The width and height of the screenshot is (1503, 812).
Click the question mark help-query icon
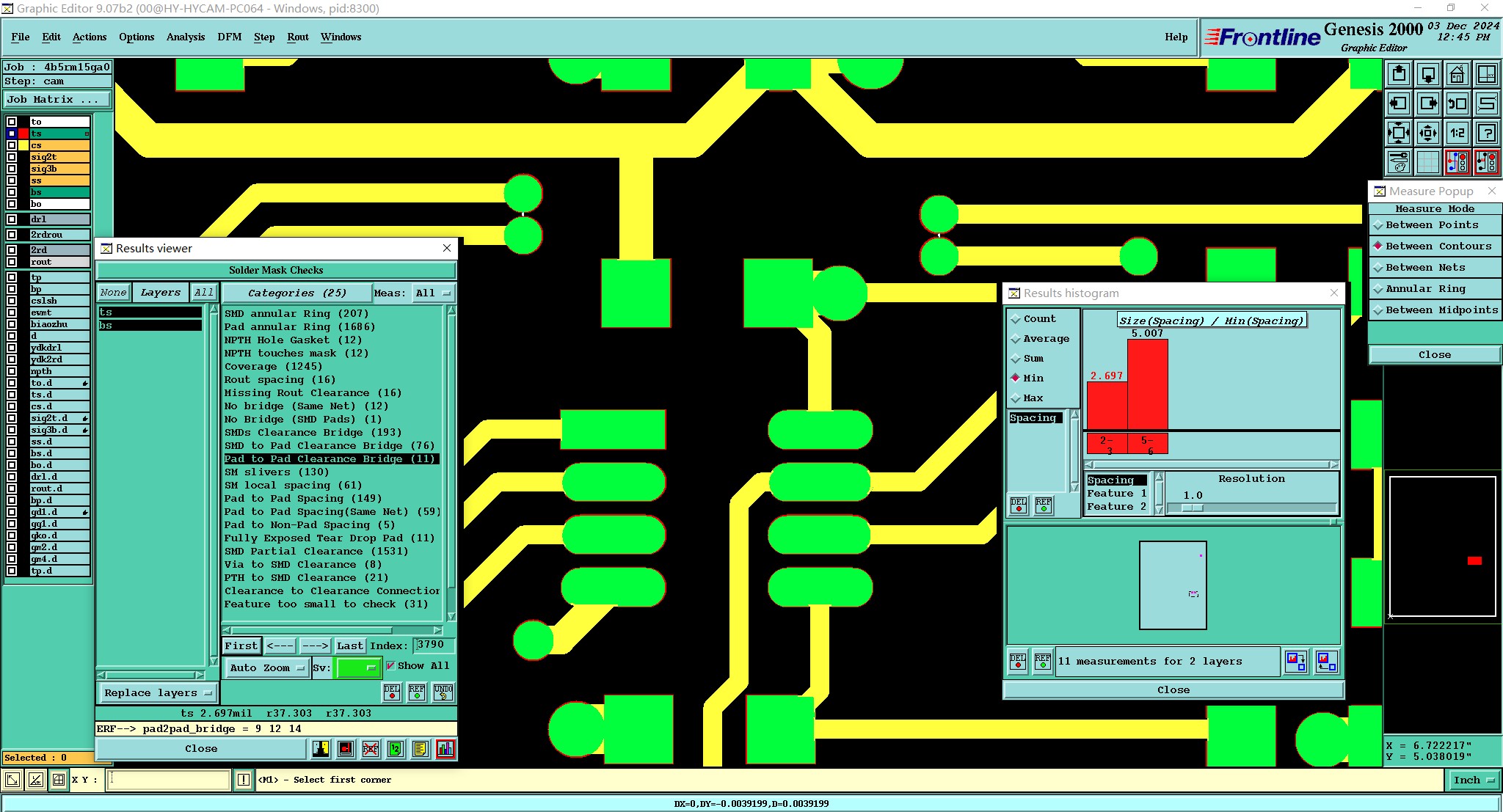tap(1486, 133)
